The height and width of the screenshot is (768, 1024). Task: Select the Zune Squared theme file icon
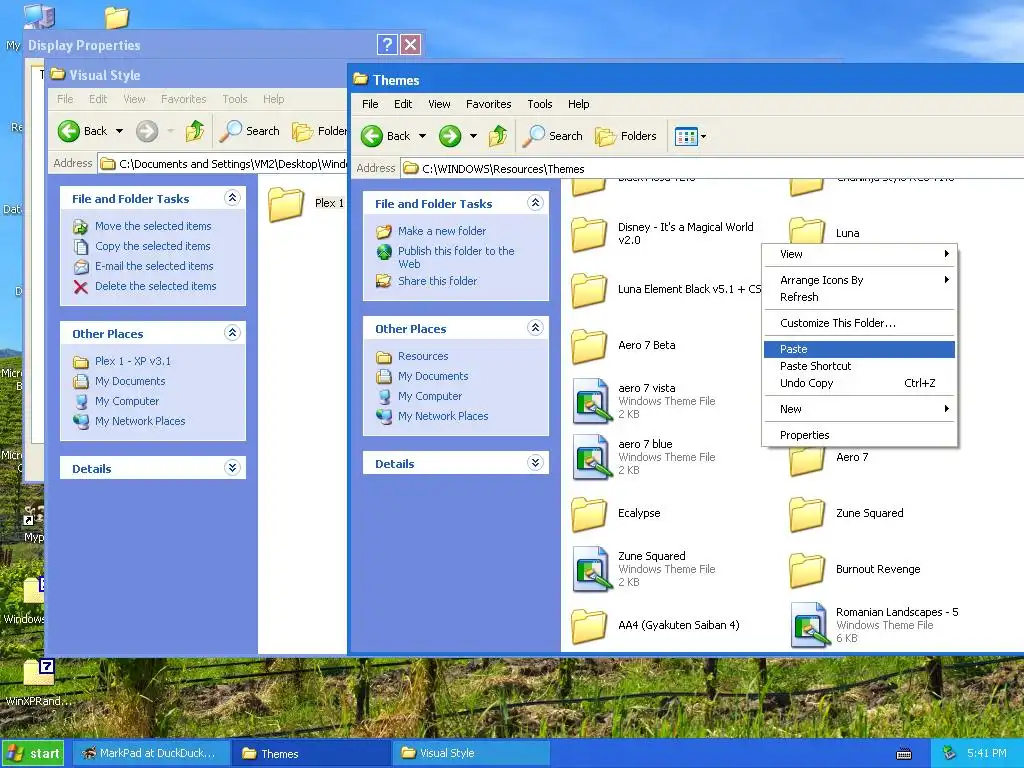click(592, 569)
